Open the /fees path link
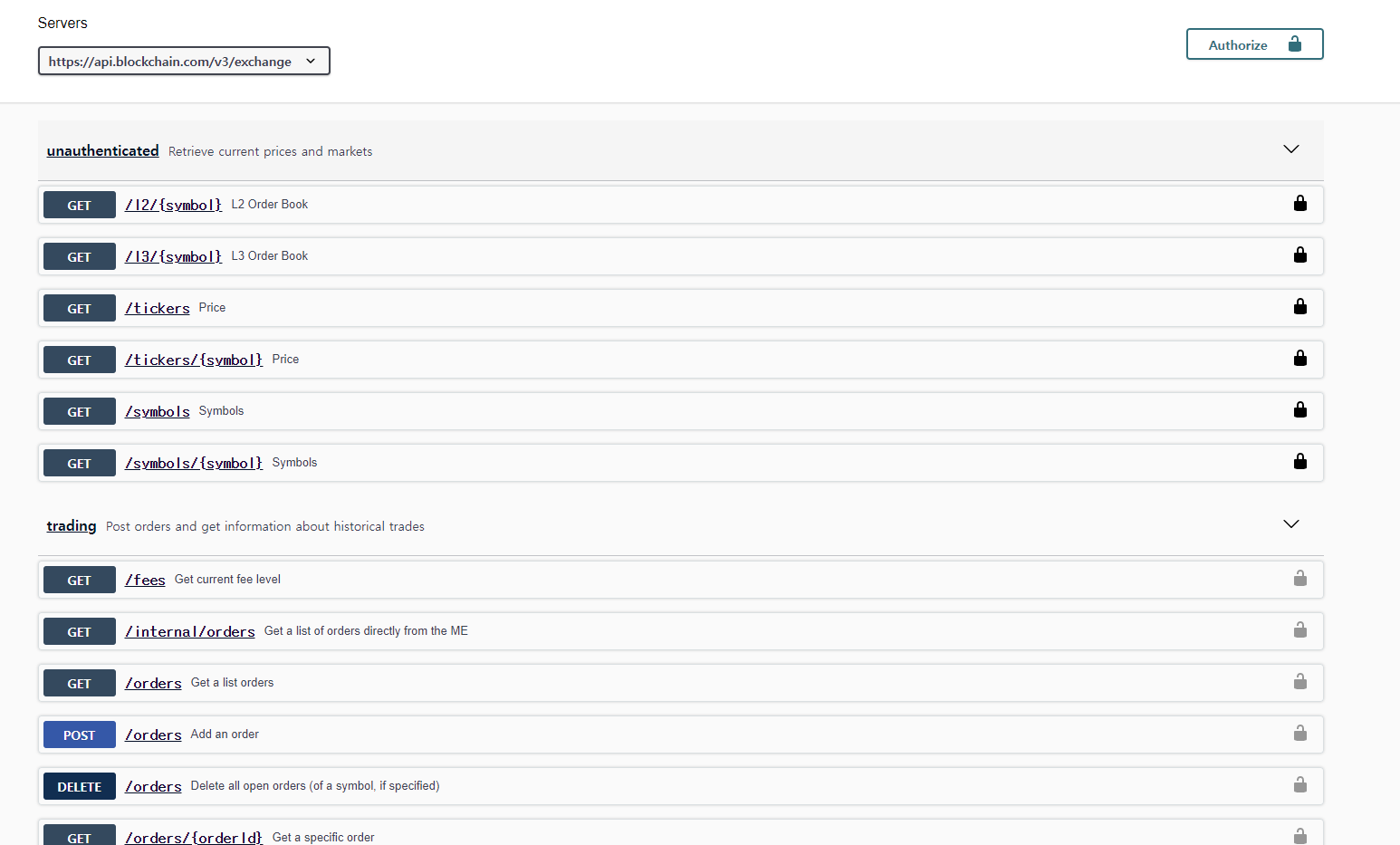The height and width of the screenshot is (845, 1400). 145,580
